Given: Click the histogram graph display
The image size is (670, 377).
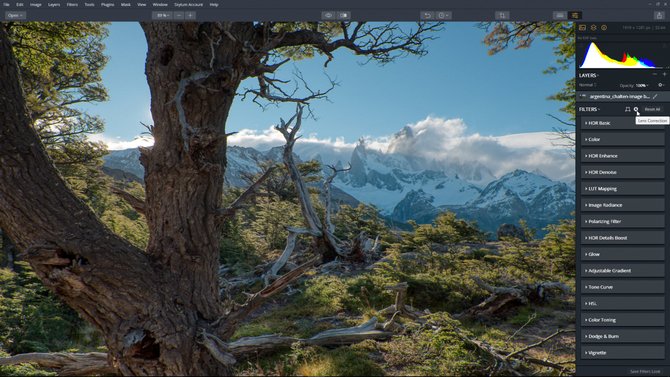Looking at the screenshot, I should [622, 55].
